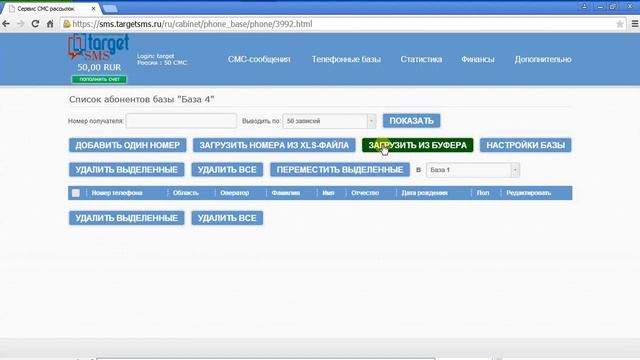The image size is (640, 360).
Task: Click the "Пол" column header
Action: click(x=483, y=193)
